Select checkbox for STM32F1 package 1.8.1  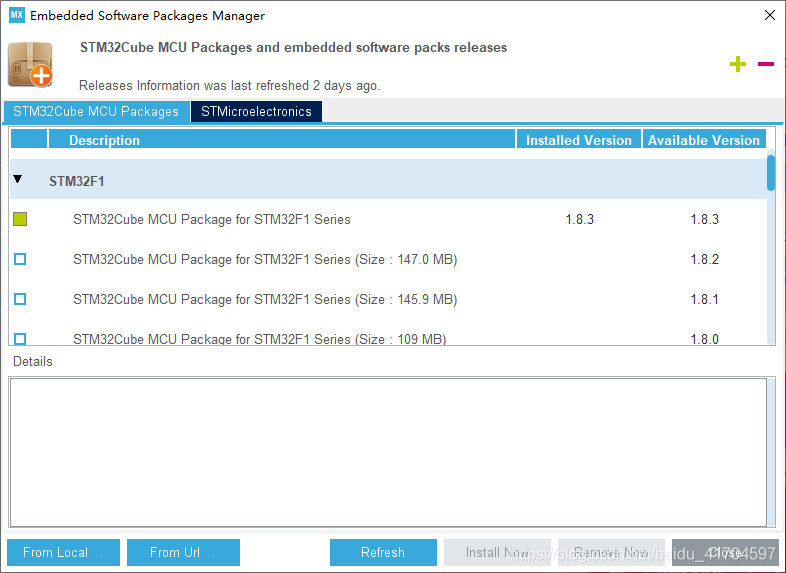coord(20,299)
